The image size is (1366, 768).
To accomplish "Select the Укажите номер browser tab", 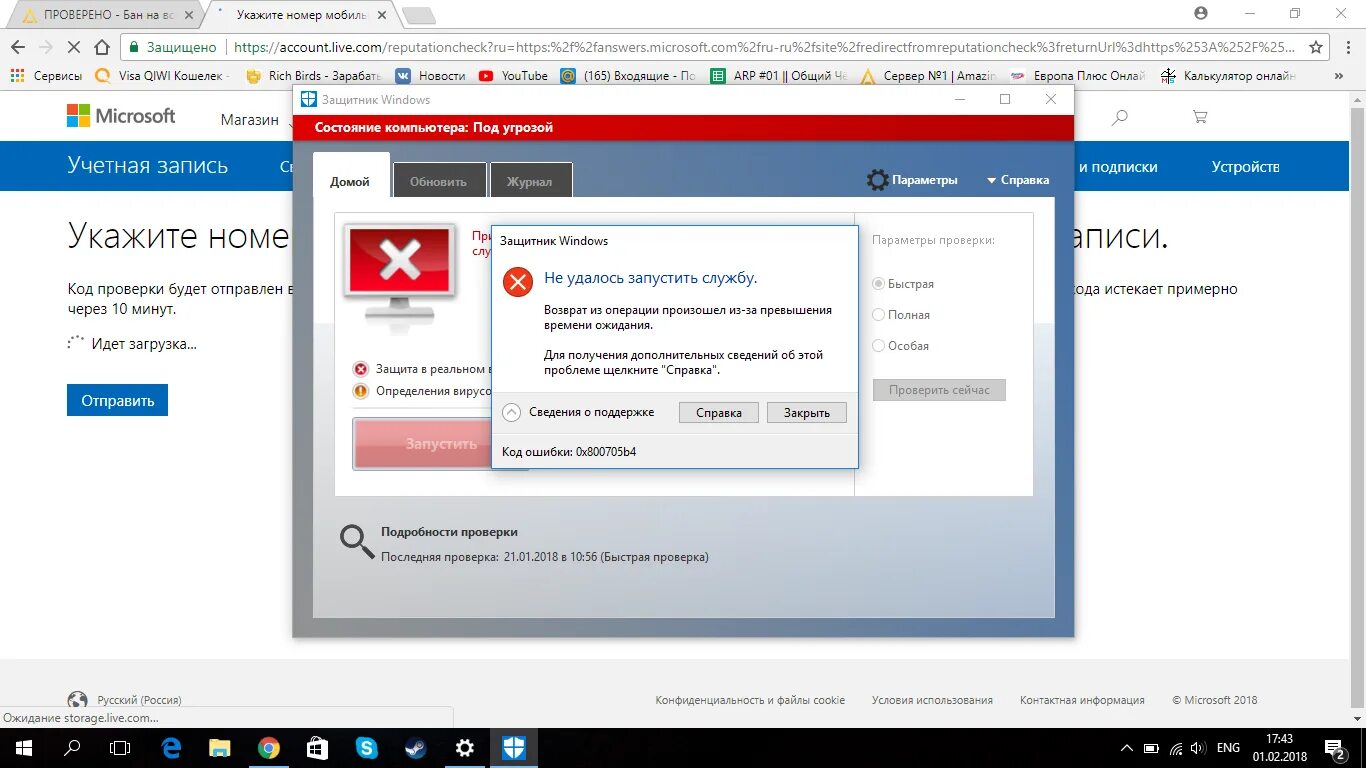I will click(x=298, y=15).
